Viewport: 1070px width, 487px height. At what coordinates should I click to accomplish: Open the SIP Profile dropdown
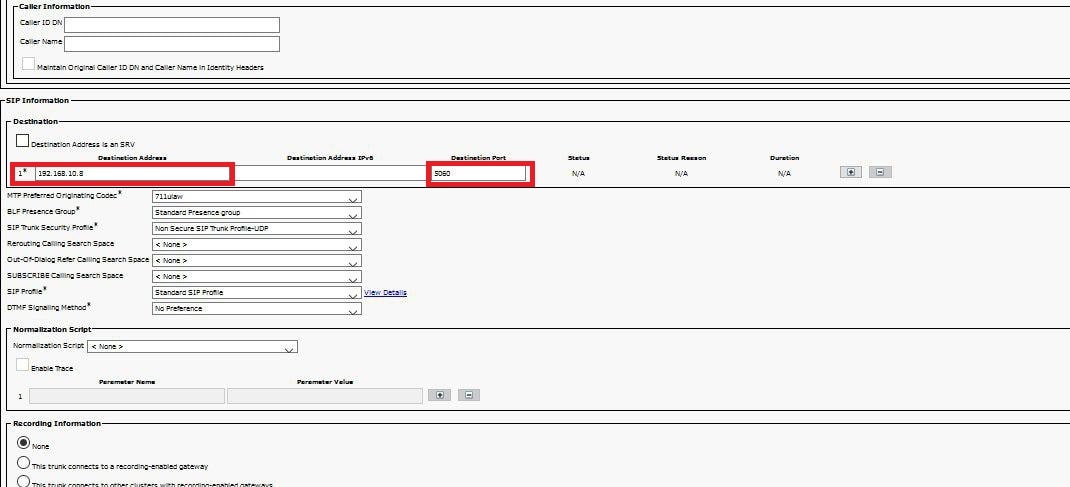257,293
